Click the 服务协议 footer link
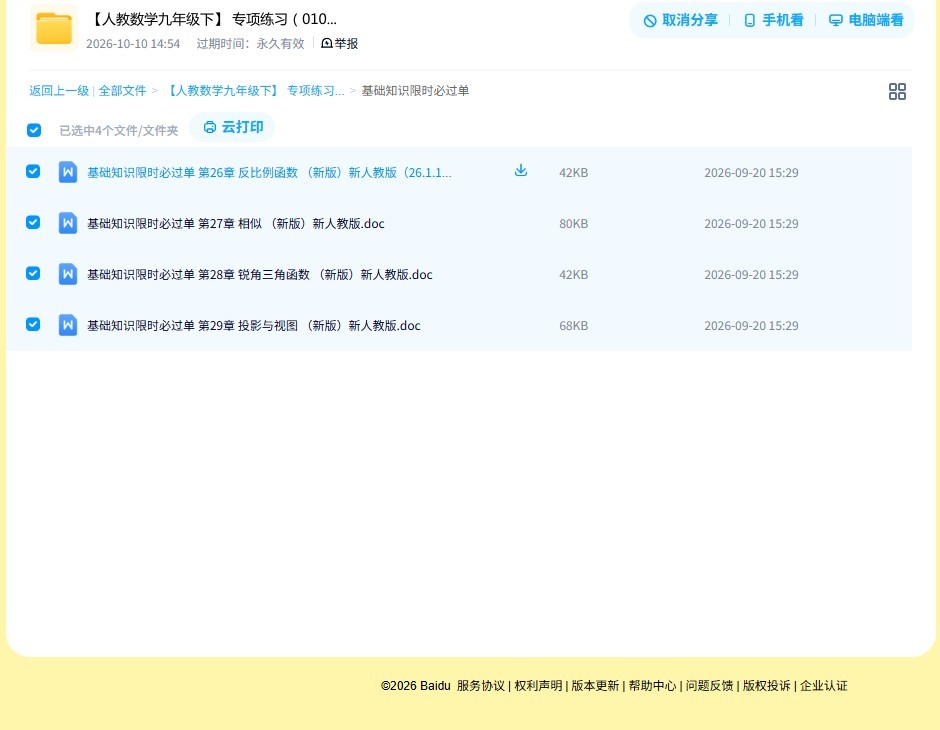The image size is (940, 730). click(481, 686)
